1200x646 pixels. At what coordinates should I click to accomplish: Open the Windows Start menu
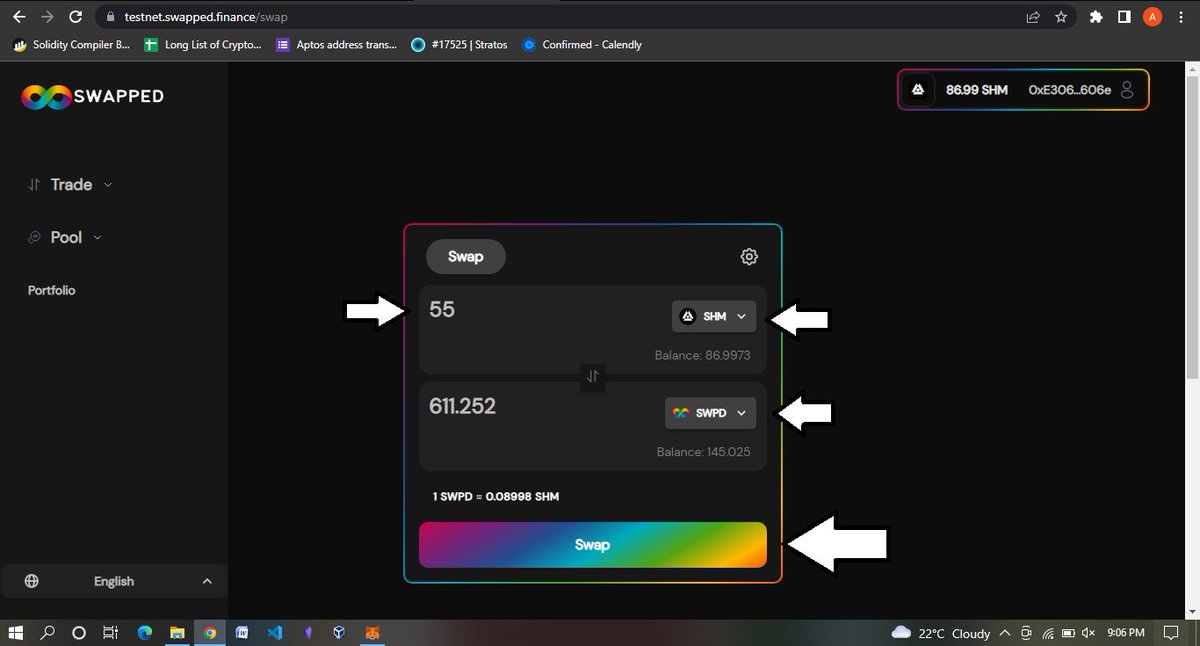(16, 633)
